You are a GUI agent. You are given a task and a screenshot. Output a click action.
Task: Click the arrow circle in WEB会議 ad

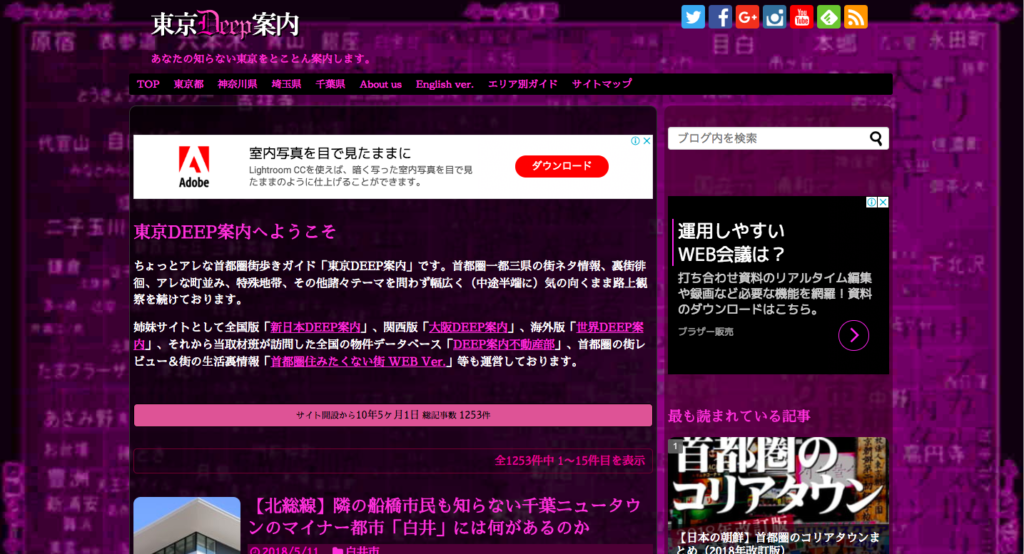tap(854, 335)
